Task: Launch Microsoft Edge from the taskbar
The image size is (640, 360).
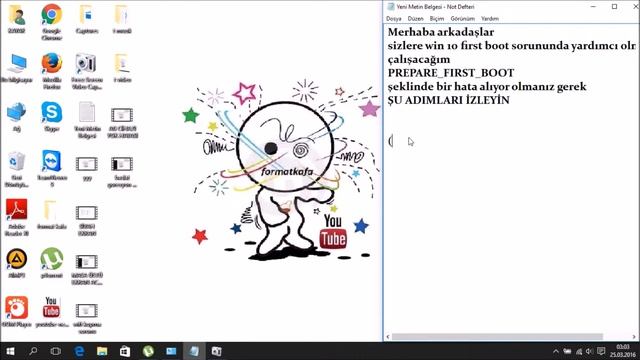Action: click(x=79, y=351)
